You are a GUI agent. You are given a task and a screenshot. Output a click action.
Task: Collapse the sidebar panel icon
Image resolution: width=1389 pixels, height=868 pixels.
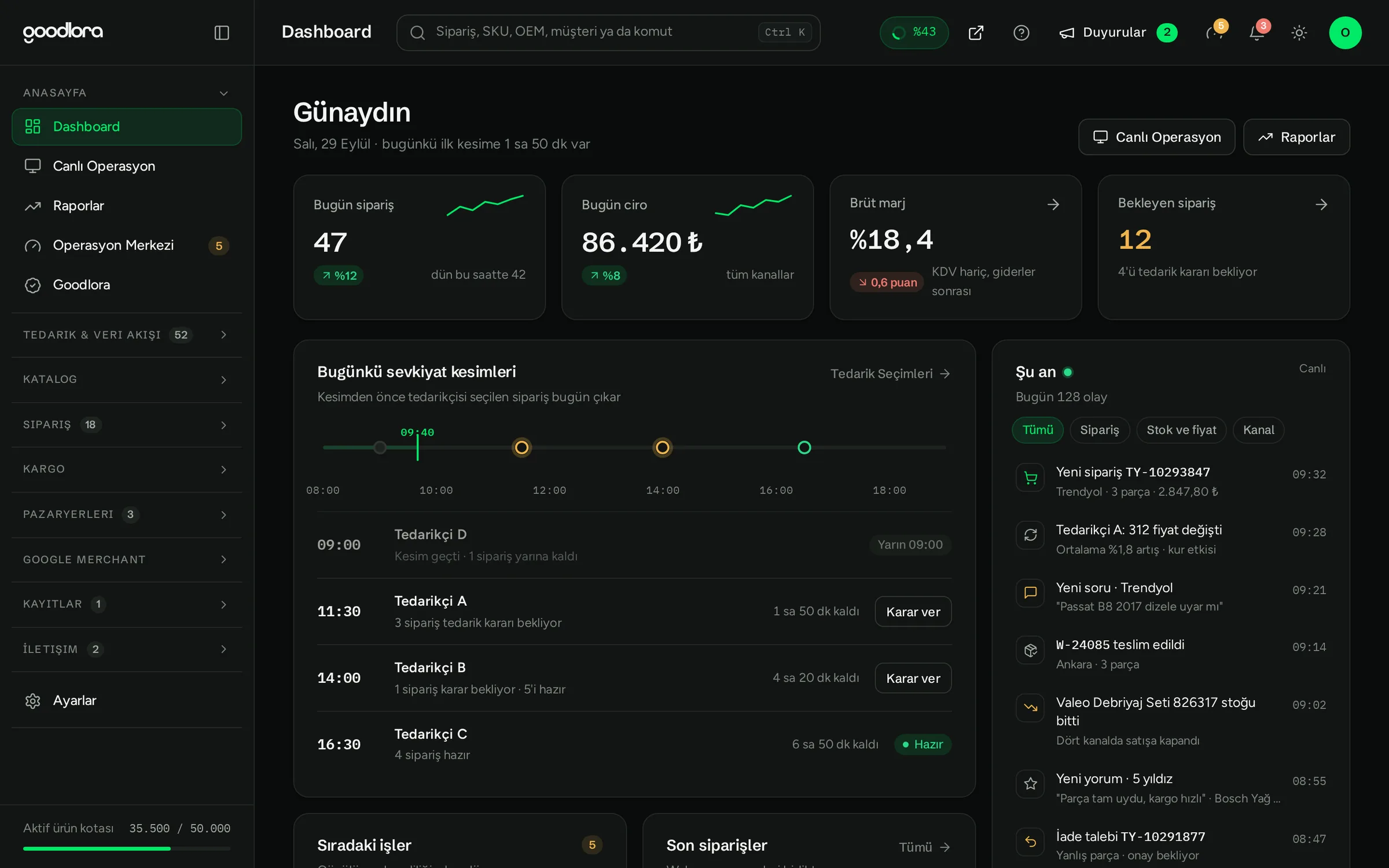tap(222, 32)
